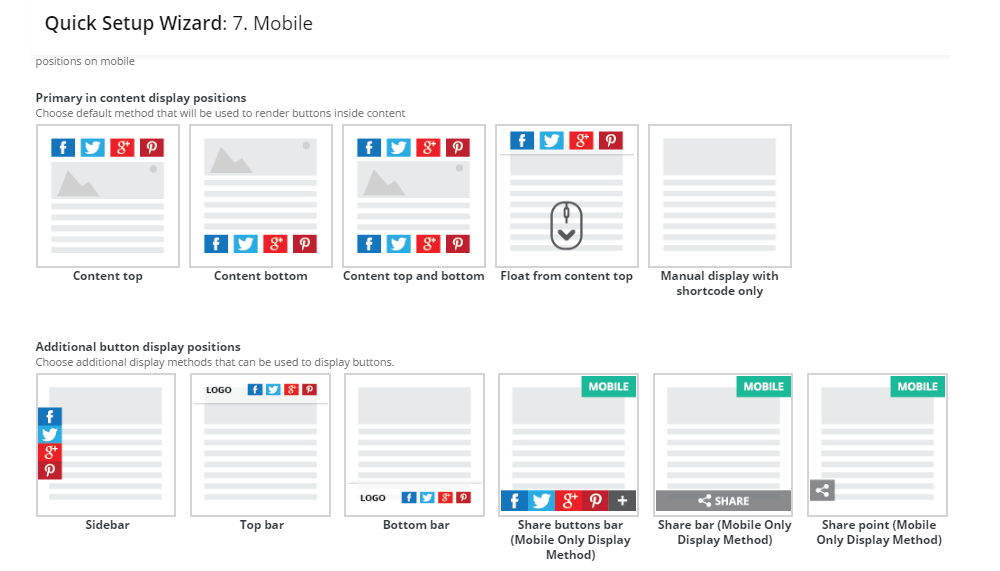Screen dimensions: 1000x571
Task: Click the share point icon in Share point thumbnail
Action: pos(823,490)
